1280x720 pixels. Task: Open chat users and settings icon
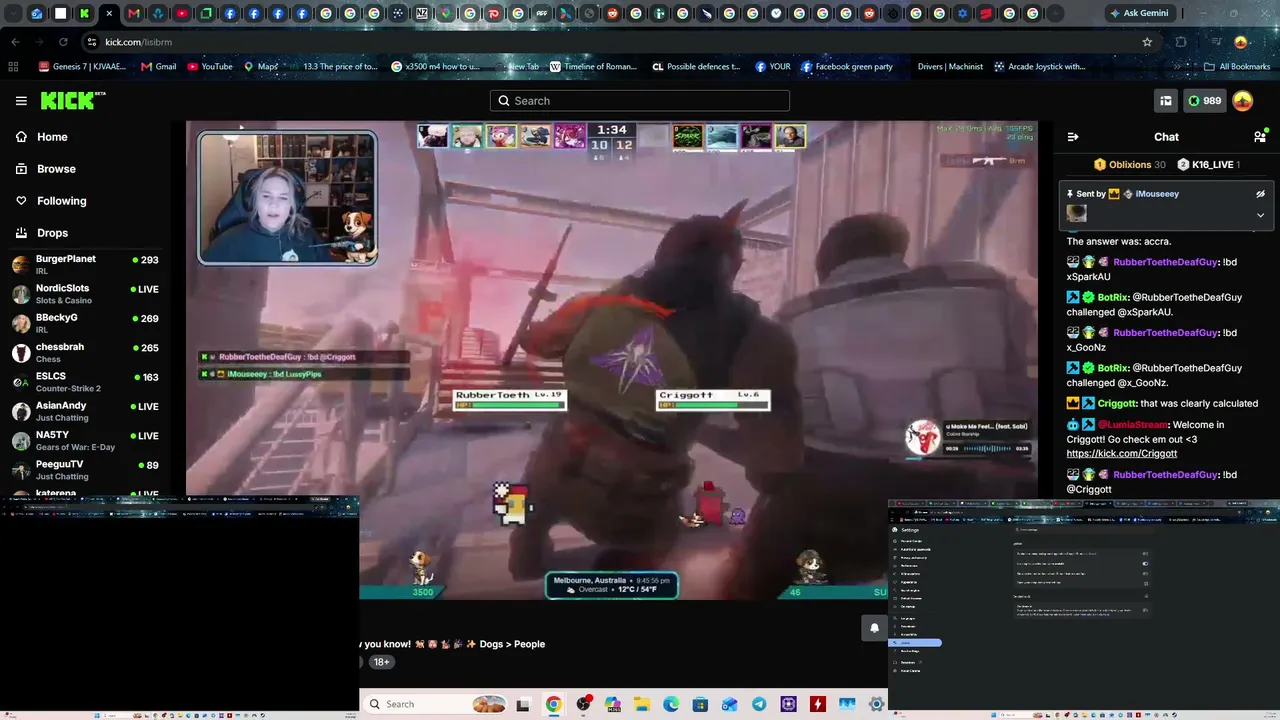tap(1260, 137)
